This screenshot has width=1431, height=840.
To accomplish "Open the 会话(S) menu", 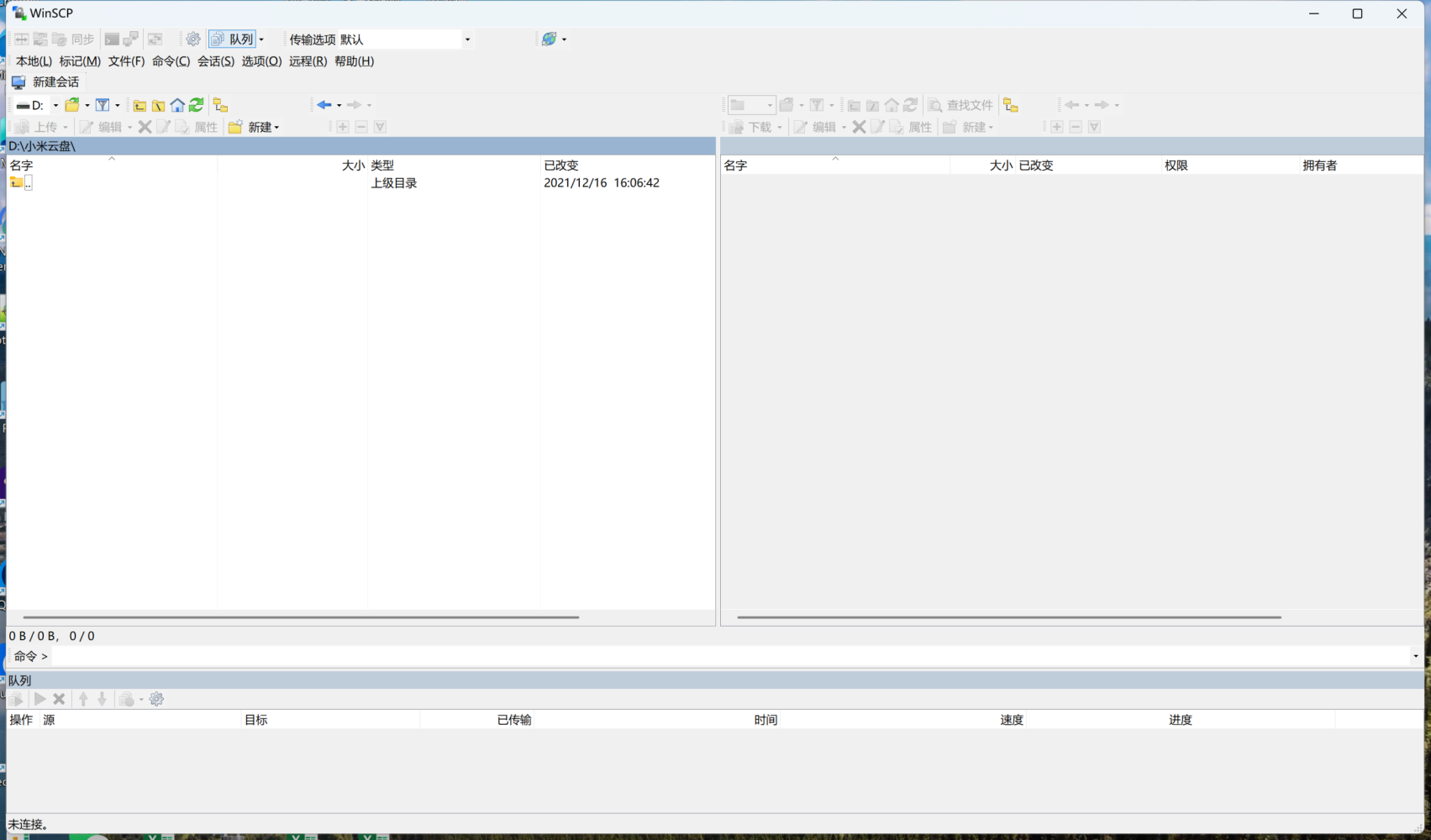I will click(x=215, y=61).
